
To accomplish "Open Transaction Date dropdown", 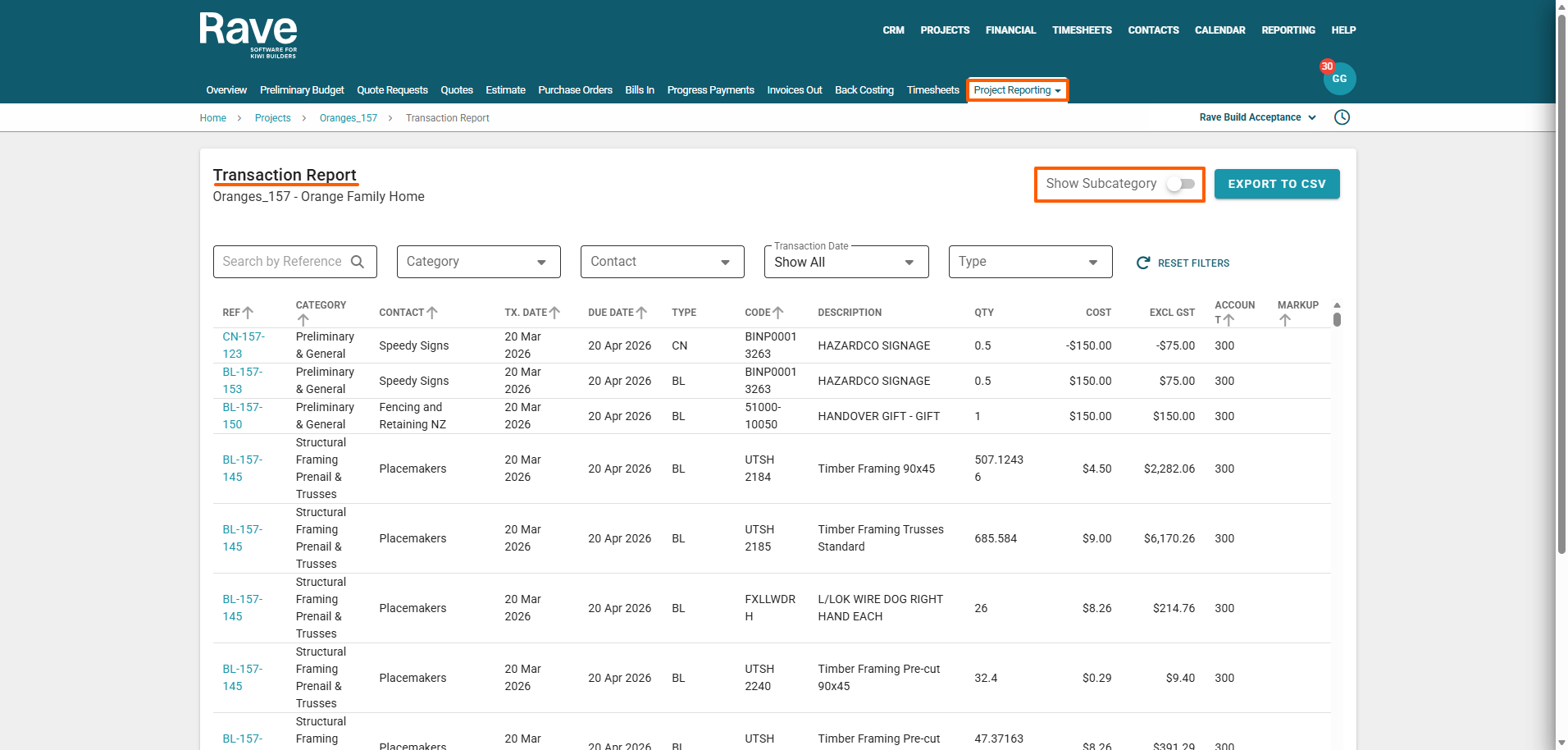I will point(846,263).
